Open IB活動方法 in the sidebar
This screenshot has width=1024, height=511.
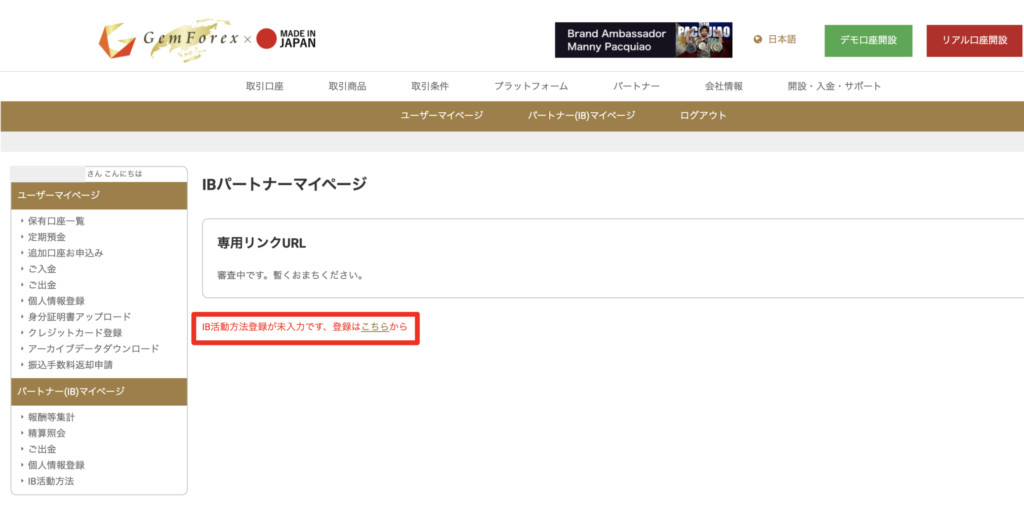click(51, 481)
